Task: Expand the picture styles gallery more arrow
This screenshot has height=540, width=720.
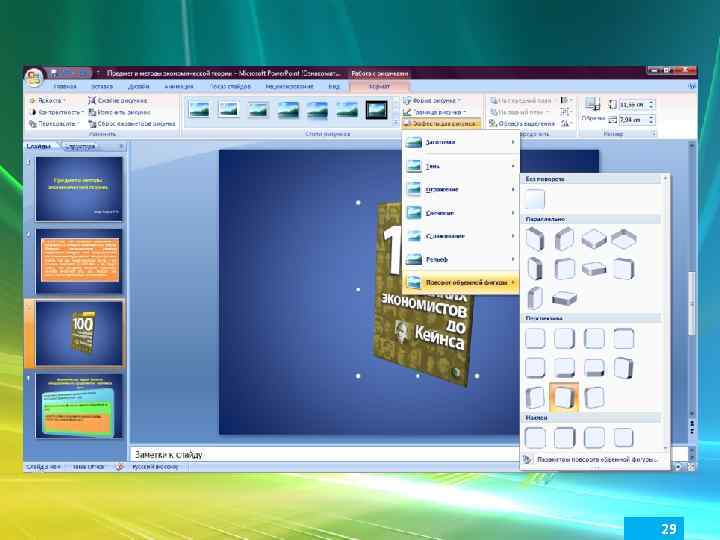Action: click(396, 123)
